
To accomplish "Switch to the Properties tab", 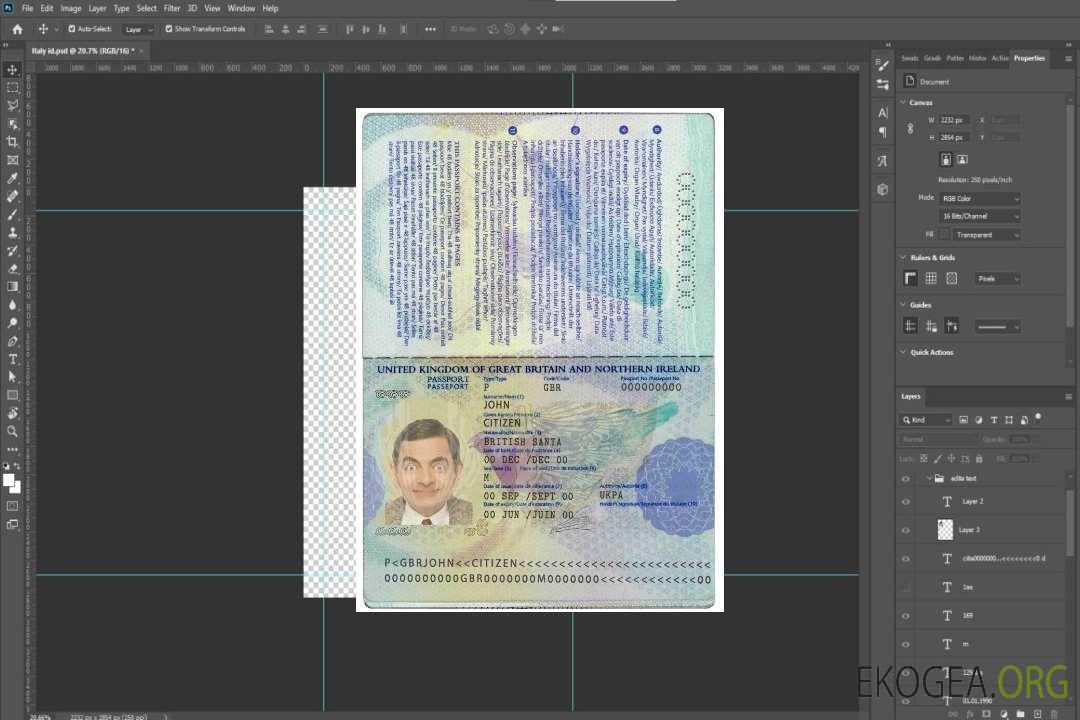I will [x=1029, y=59].
